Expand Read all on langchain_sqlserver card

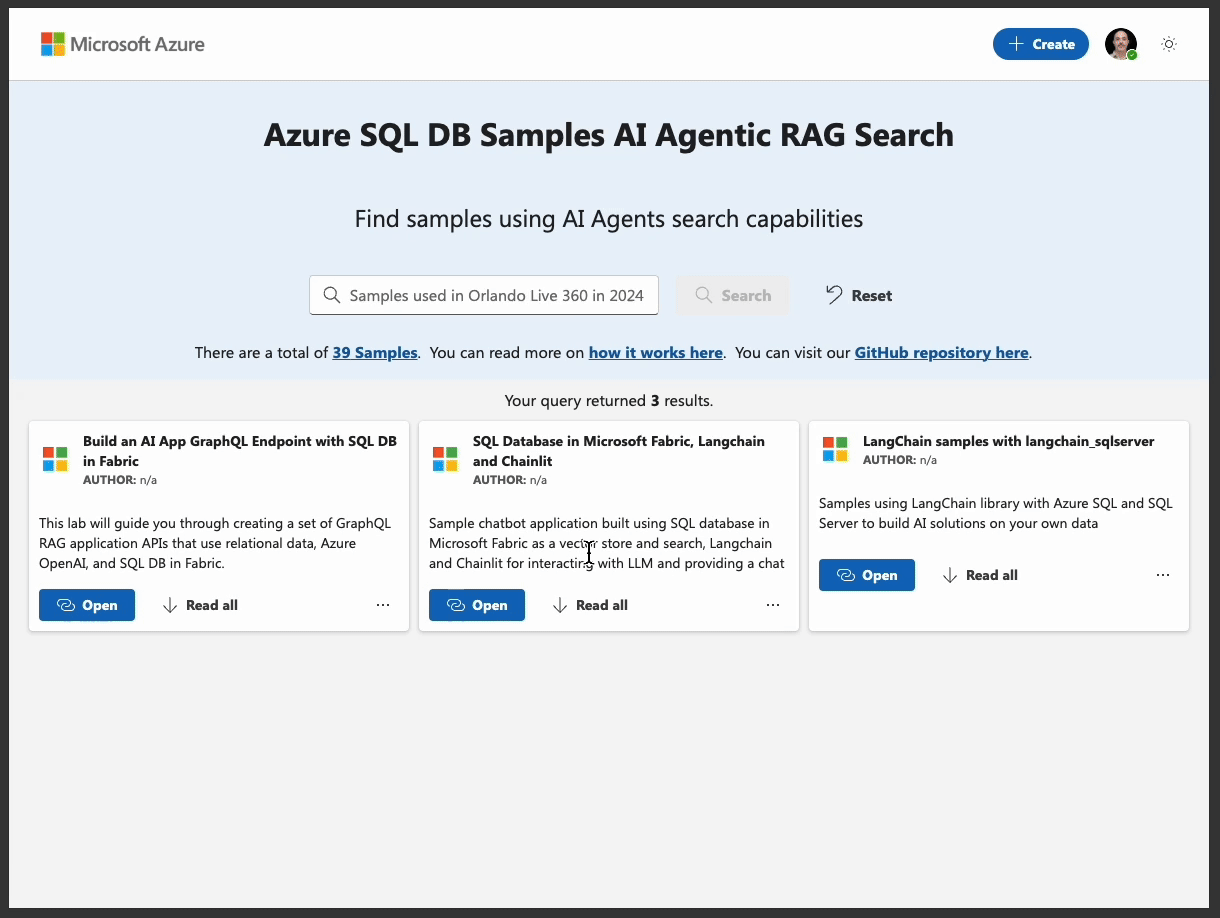pyautogui.click(x=980, y=575)
